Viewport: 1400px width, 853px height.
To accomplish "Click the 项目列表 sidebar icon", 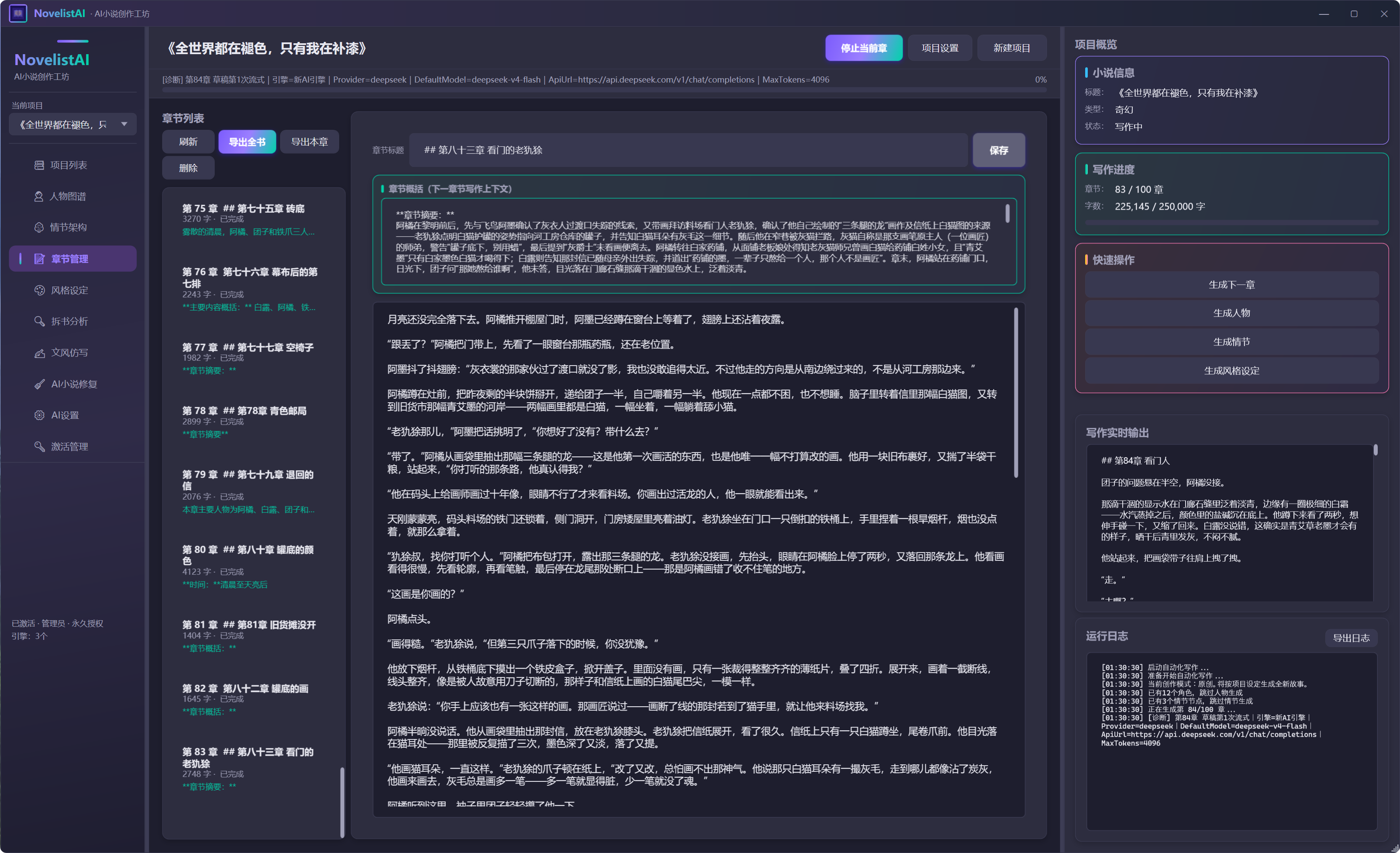I will pyautogui.click(x=39, y=165).
